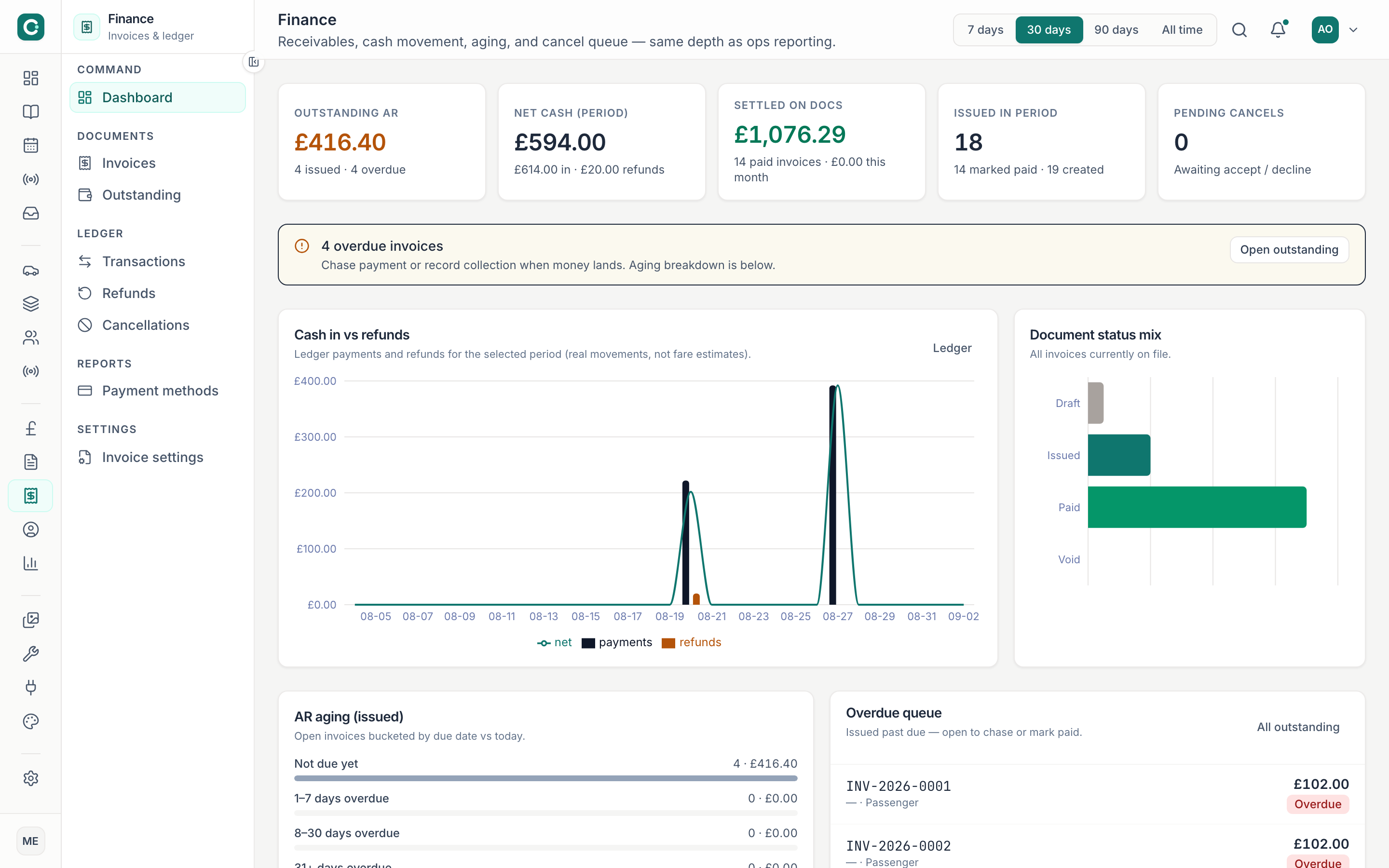The width and height of the screenshot is (1389, 868).
Task: Open Invoices in sidebar
Action: (x=158, y=163)
